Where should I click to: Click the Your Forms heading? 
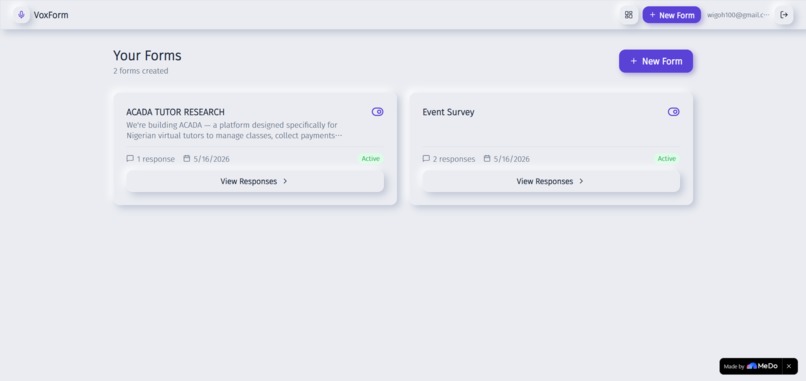tap(147, 56)
